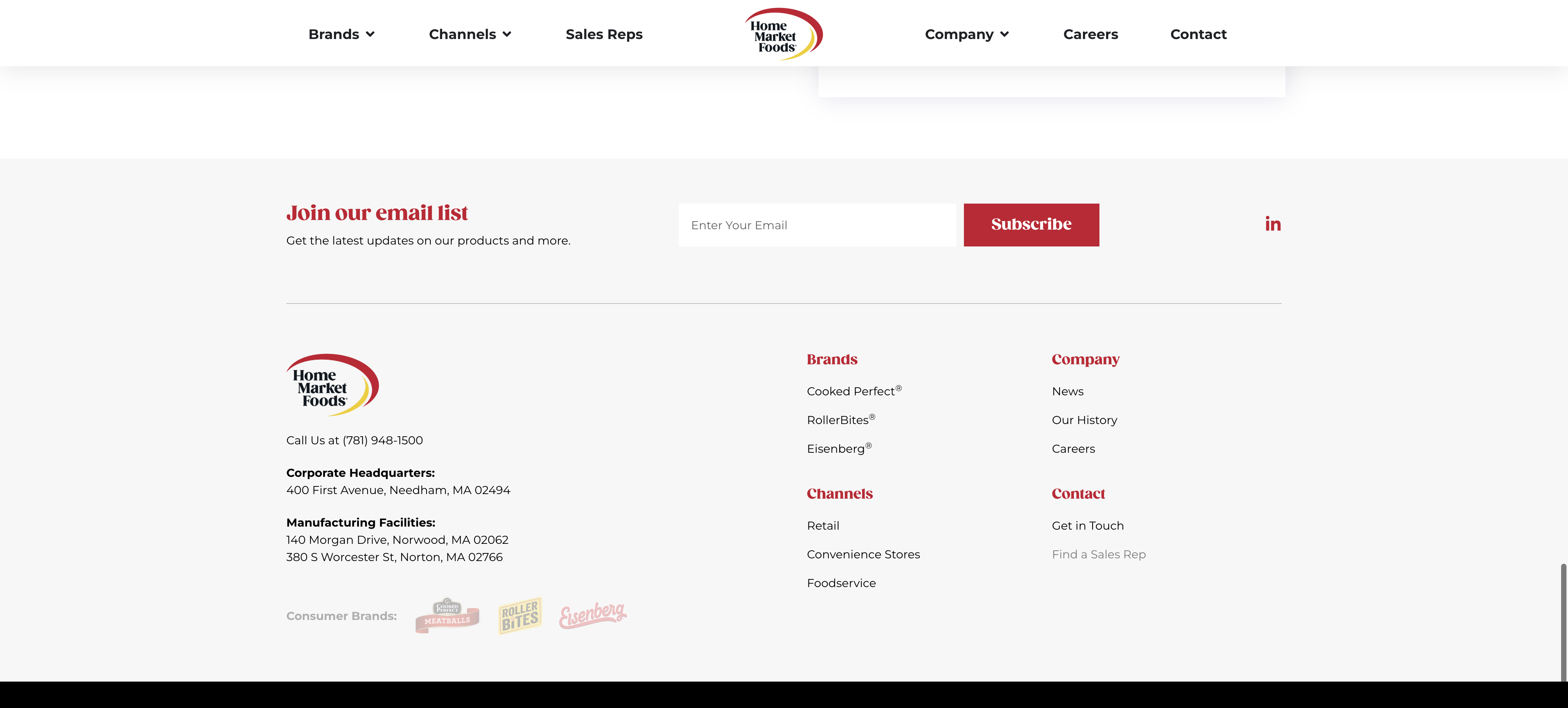The height and width of the screenshot is (708, 1568).
Task: Open Careers in top navigation
Action: point(1090,35)
